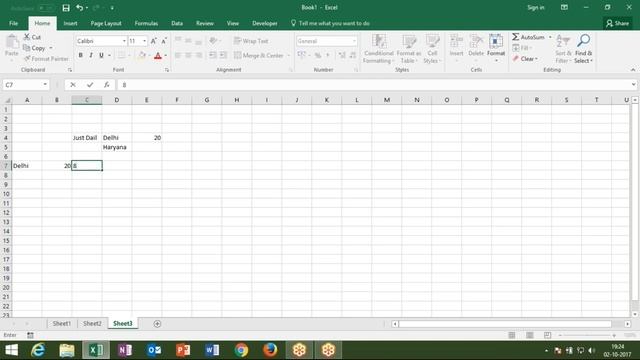Toggle Merge & Center

259,55
